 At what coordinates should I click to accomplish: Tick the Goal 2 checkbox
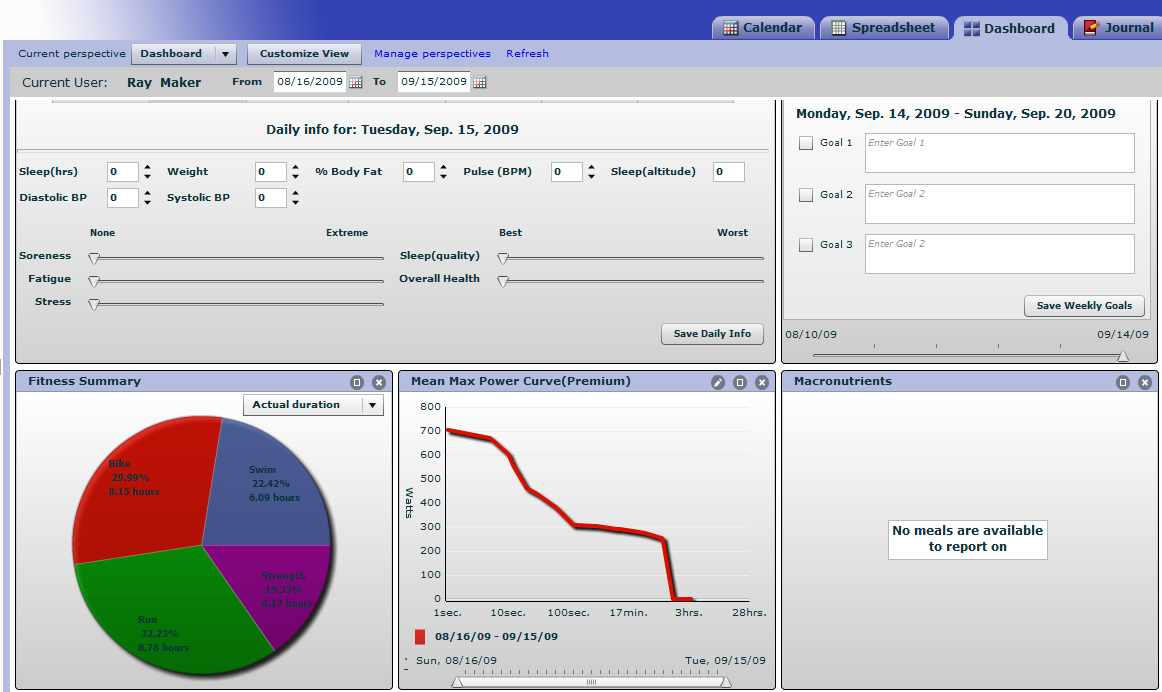(806, 195)
